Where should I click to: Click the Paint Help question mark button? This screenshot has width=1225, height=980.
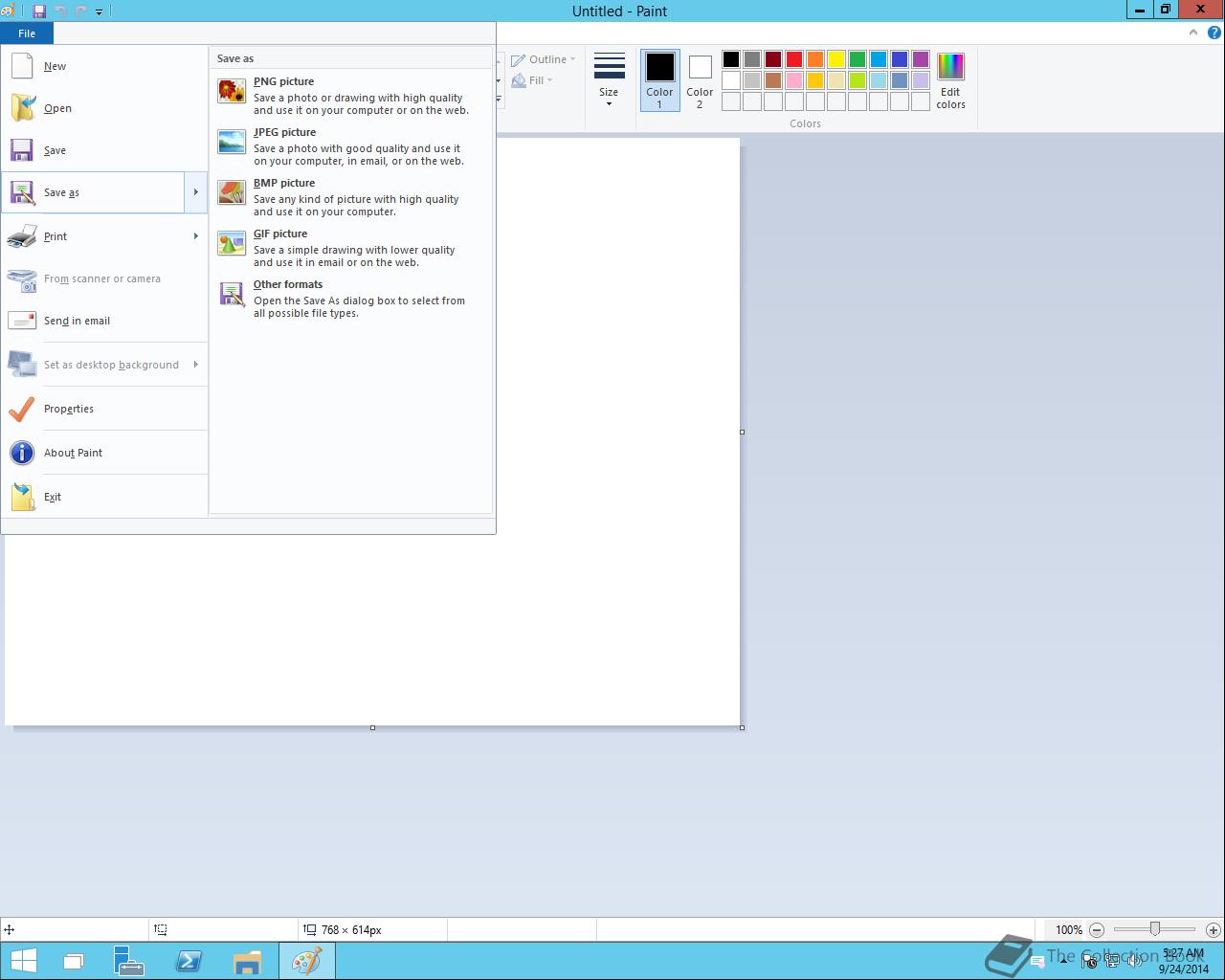click(1214, 33)
